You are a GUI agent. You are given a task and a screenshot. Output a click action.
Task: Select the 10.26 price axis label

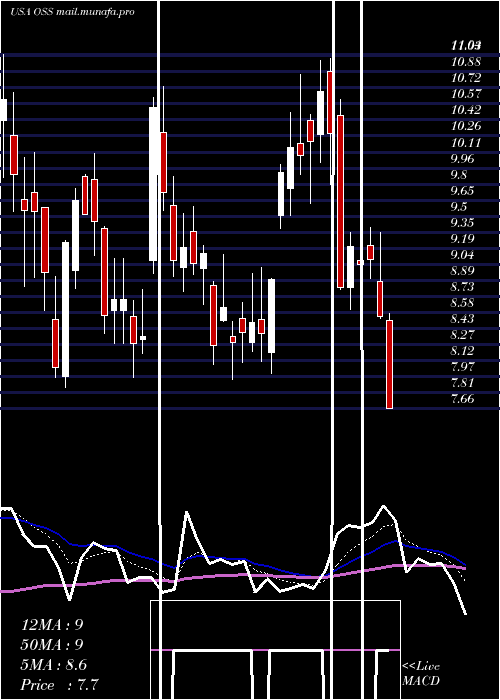pyautogui.click(x=466, y=126)
